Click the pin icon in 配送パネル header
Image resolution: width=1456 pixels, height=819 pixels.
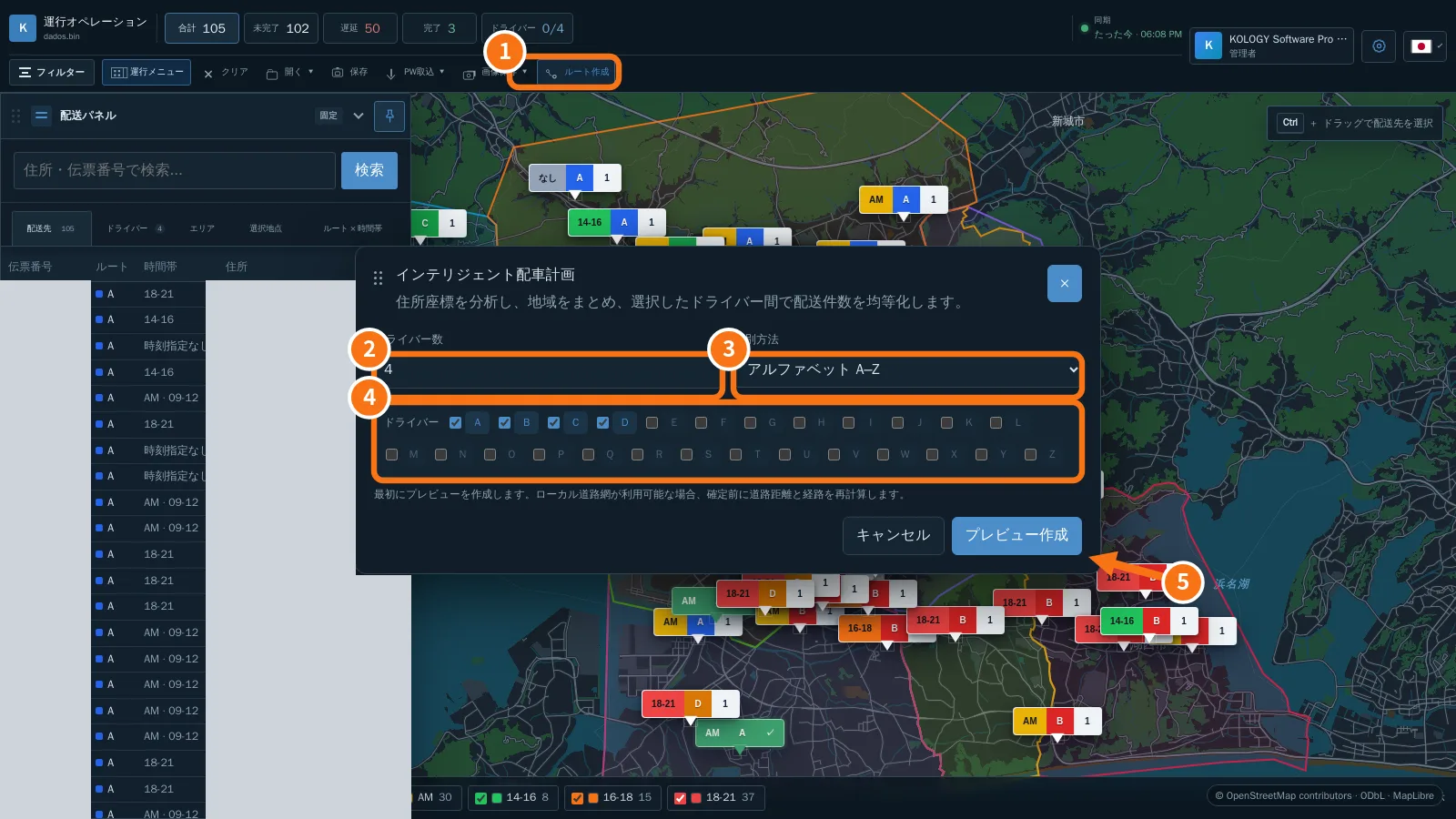[389, 116]
